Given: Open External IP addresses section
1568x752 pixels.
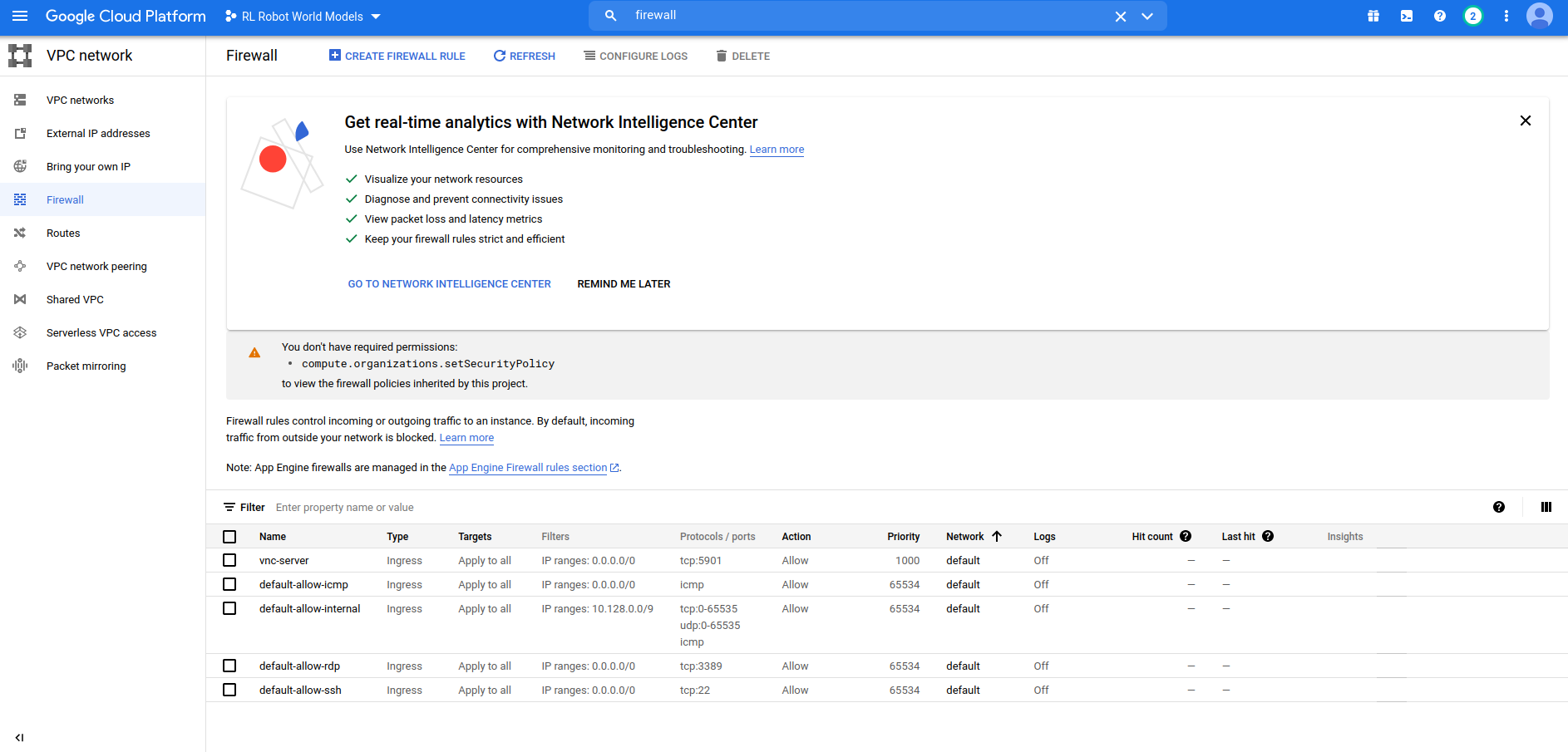Looking at the screenshot, I should point(98,133).
